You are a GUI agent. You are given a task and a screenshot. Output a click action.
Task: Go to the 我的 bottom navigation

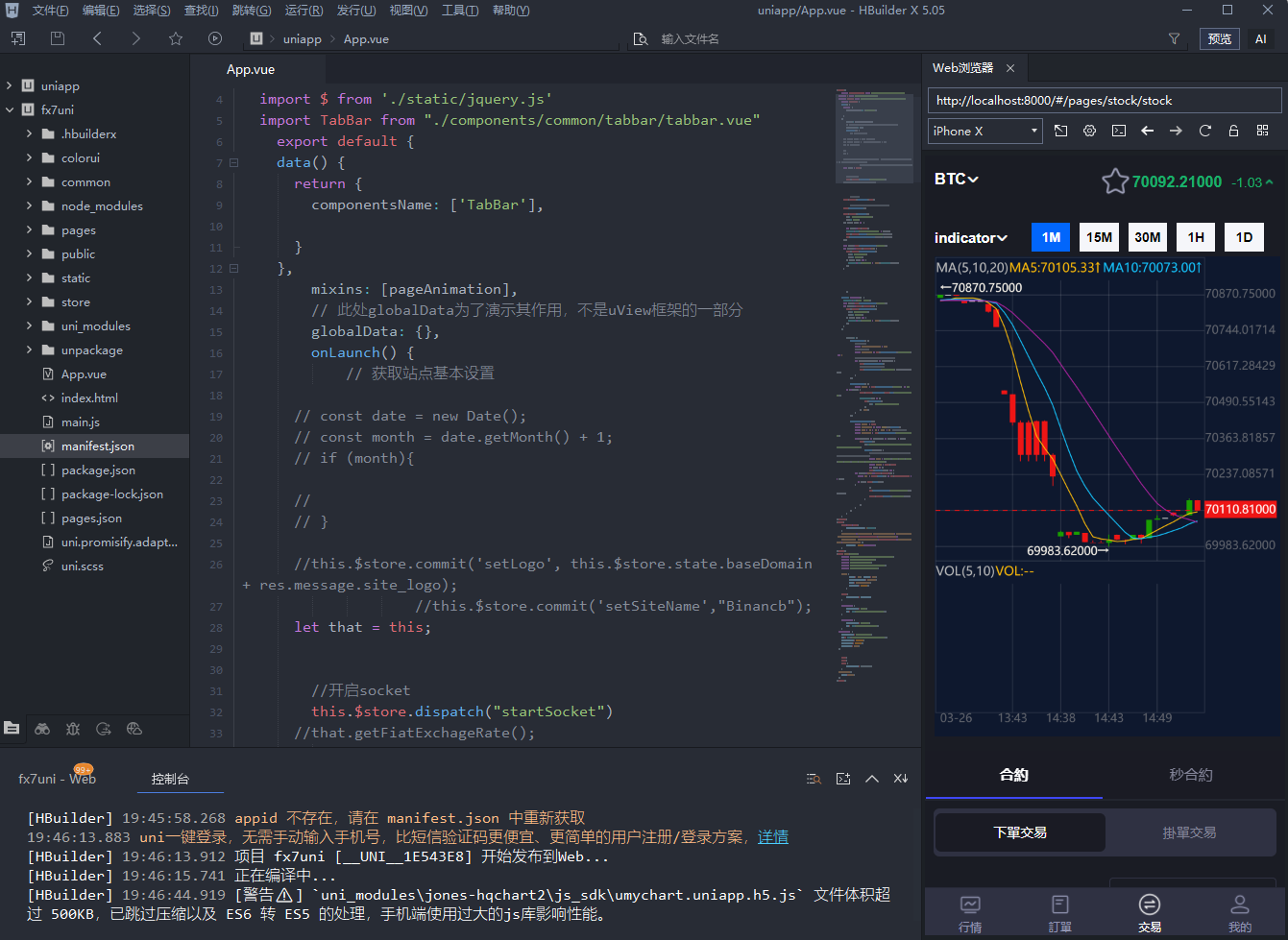pyautogui.click(x=1240, y=913)
